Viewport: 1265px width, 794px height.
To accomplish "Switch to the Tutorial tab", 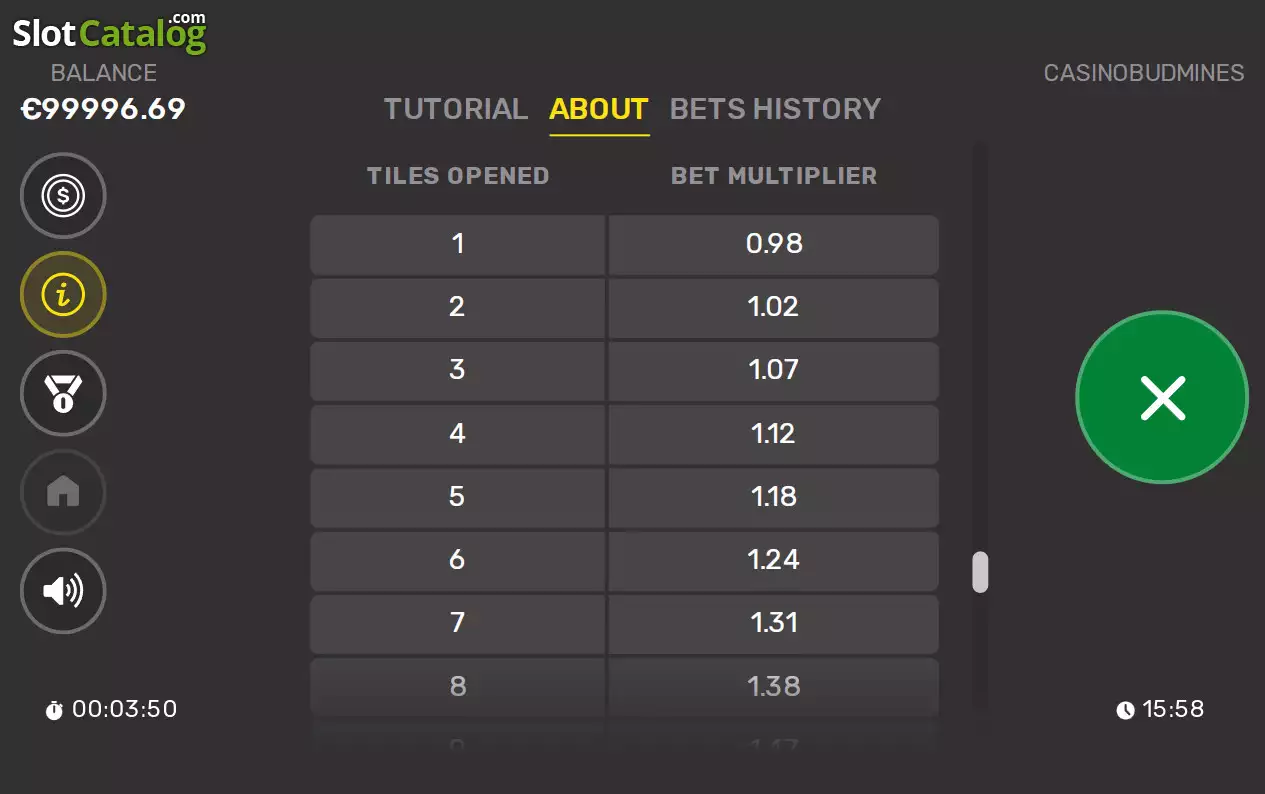I will click(456, 109).
